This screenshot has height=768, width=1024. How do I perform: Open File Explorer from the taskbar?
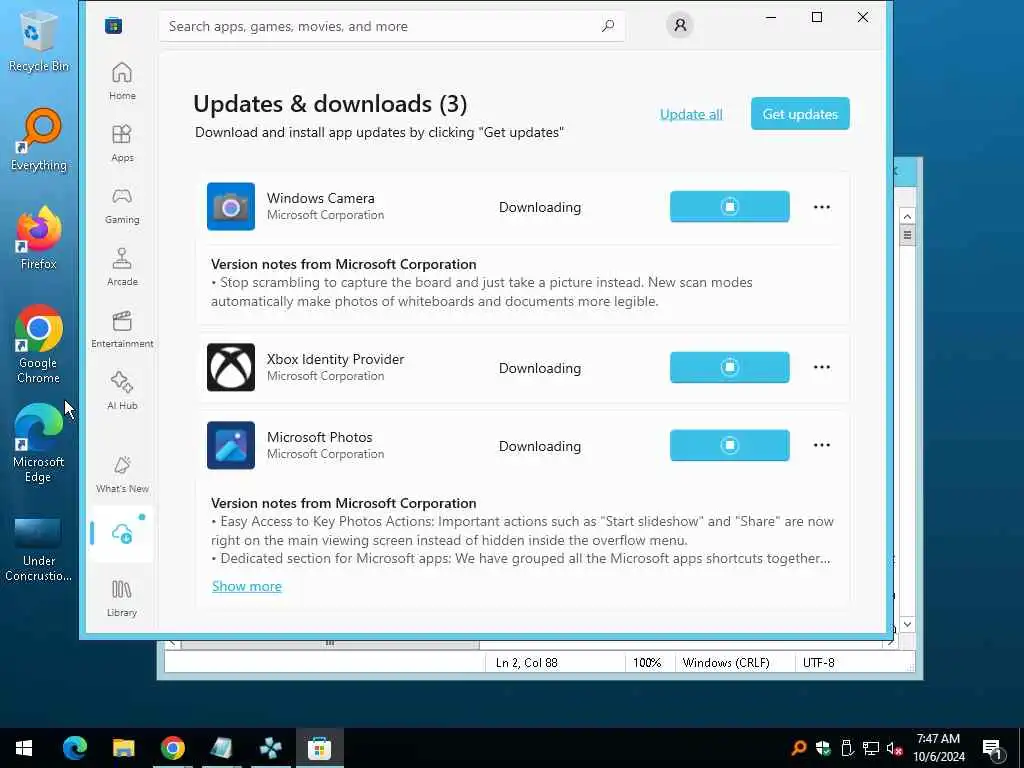coord(123,748)
